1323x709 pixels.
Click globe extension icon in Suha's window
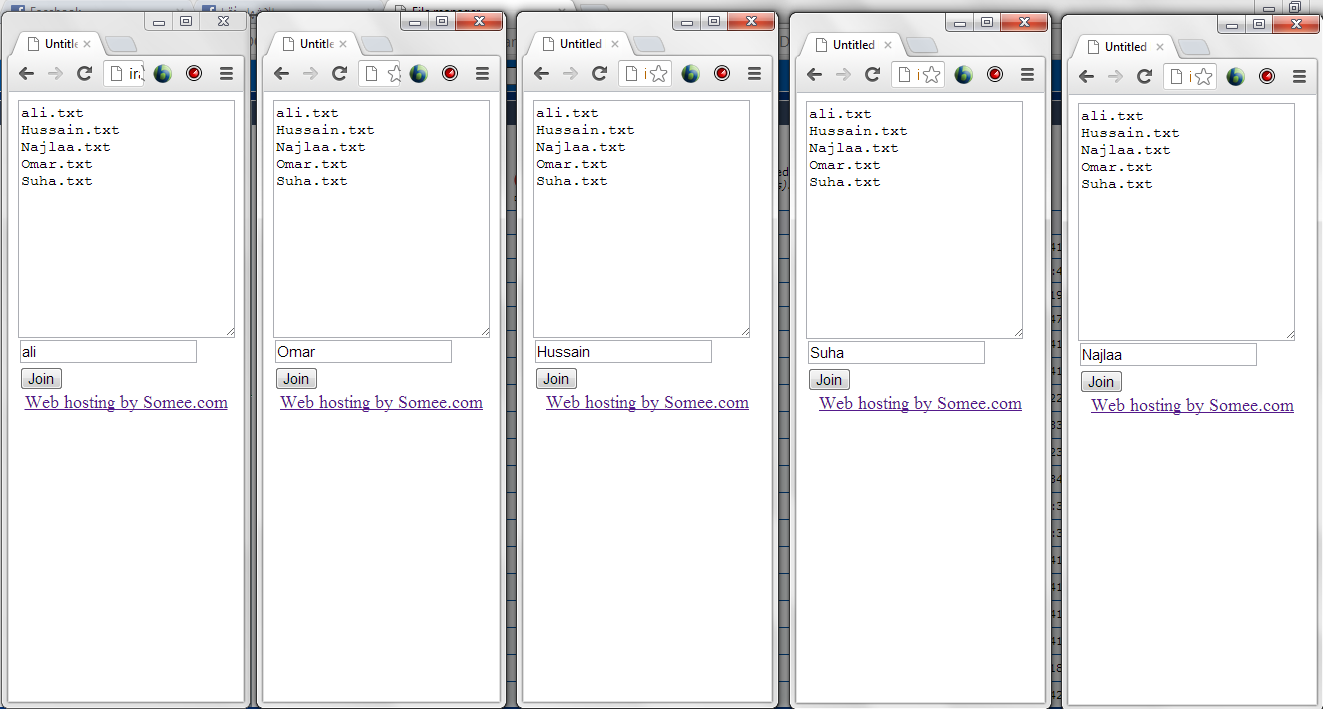pos(963,75)
